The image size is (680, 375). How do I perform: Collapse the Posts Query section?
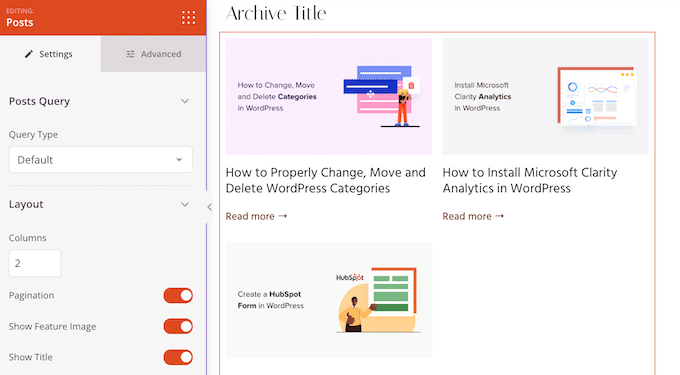tap(185, 101)
